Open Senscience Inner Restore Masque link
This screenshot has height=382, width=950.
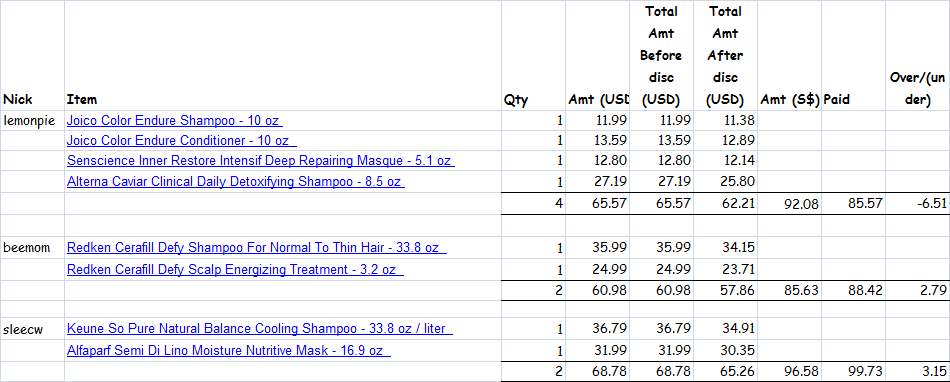[261, 161]
